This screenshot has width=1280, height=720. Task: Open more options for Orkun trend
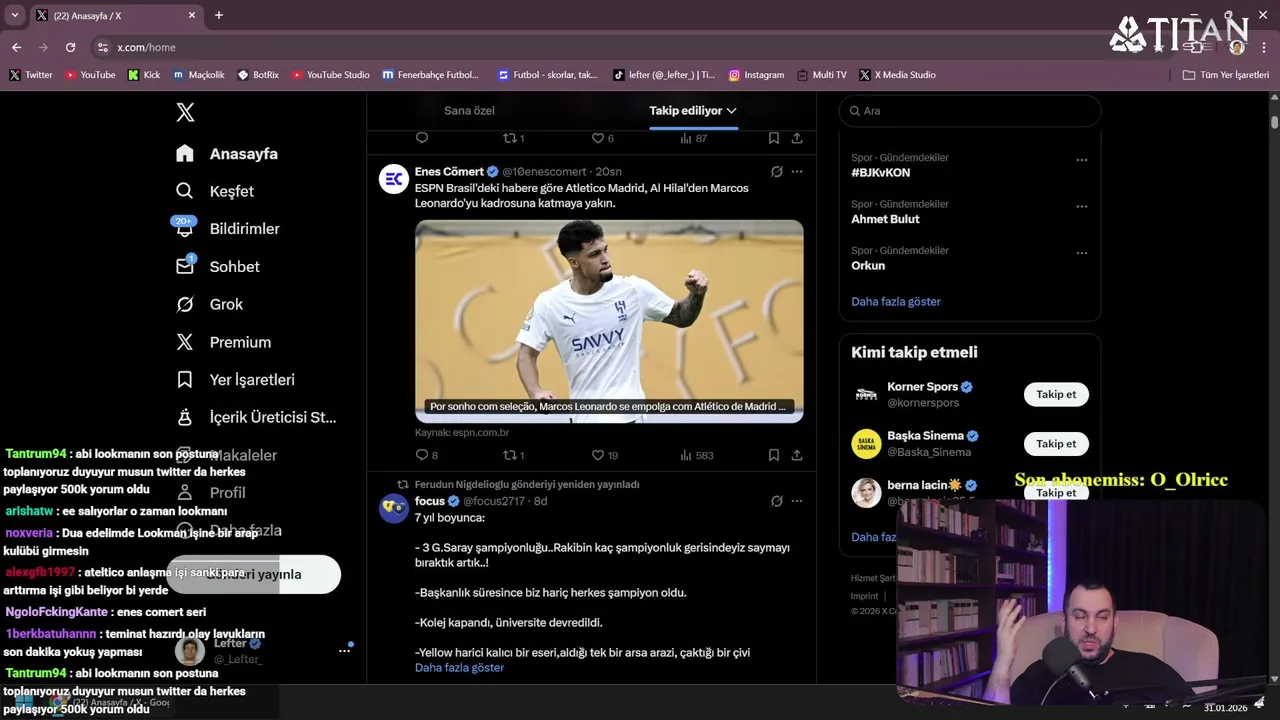1081,253
